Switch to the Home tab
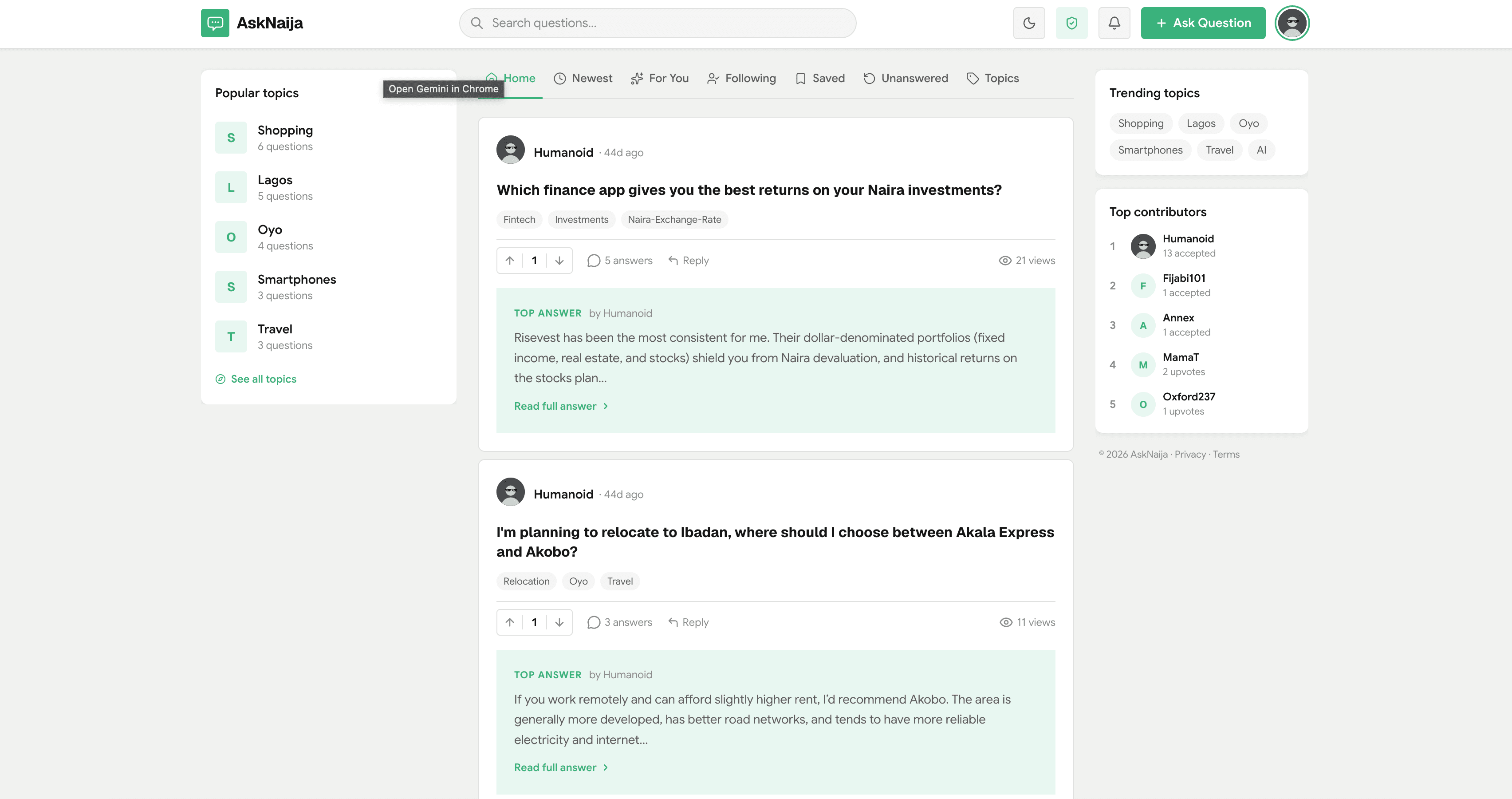 coord(510,78)
